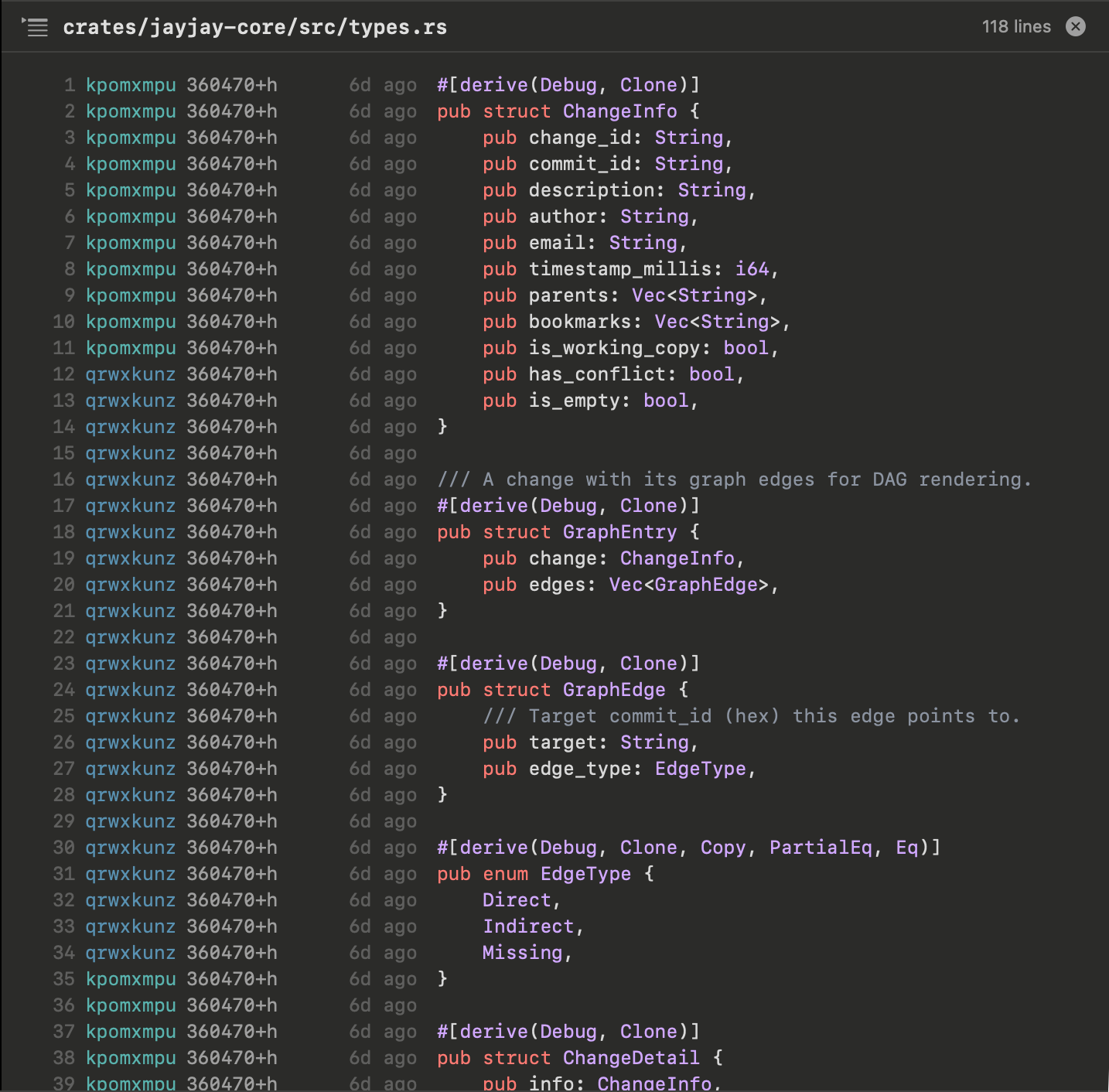Select the kpomxmpu change id on line 1
The height and width of the screenshot is (1092, 1109).
click(x=131, y=85)
